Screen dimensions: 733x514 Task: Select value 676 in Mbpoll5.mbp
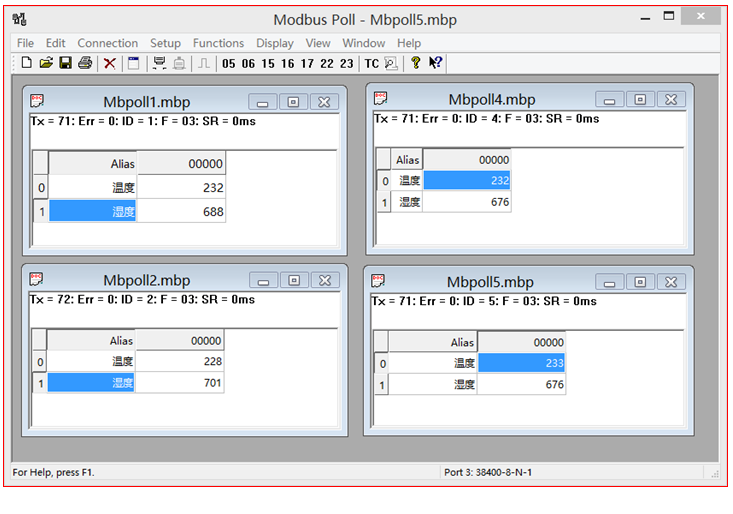point(521,385)
